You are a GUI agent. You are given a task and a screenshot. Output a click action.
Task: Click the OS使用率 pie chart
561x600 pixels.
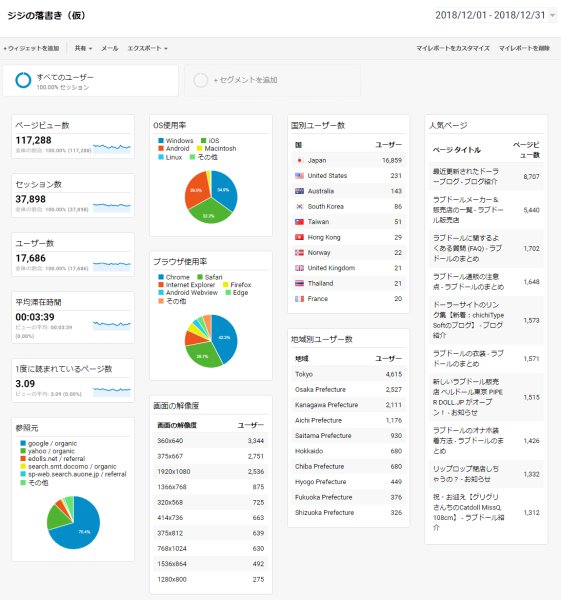click(x=211, y=197)
